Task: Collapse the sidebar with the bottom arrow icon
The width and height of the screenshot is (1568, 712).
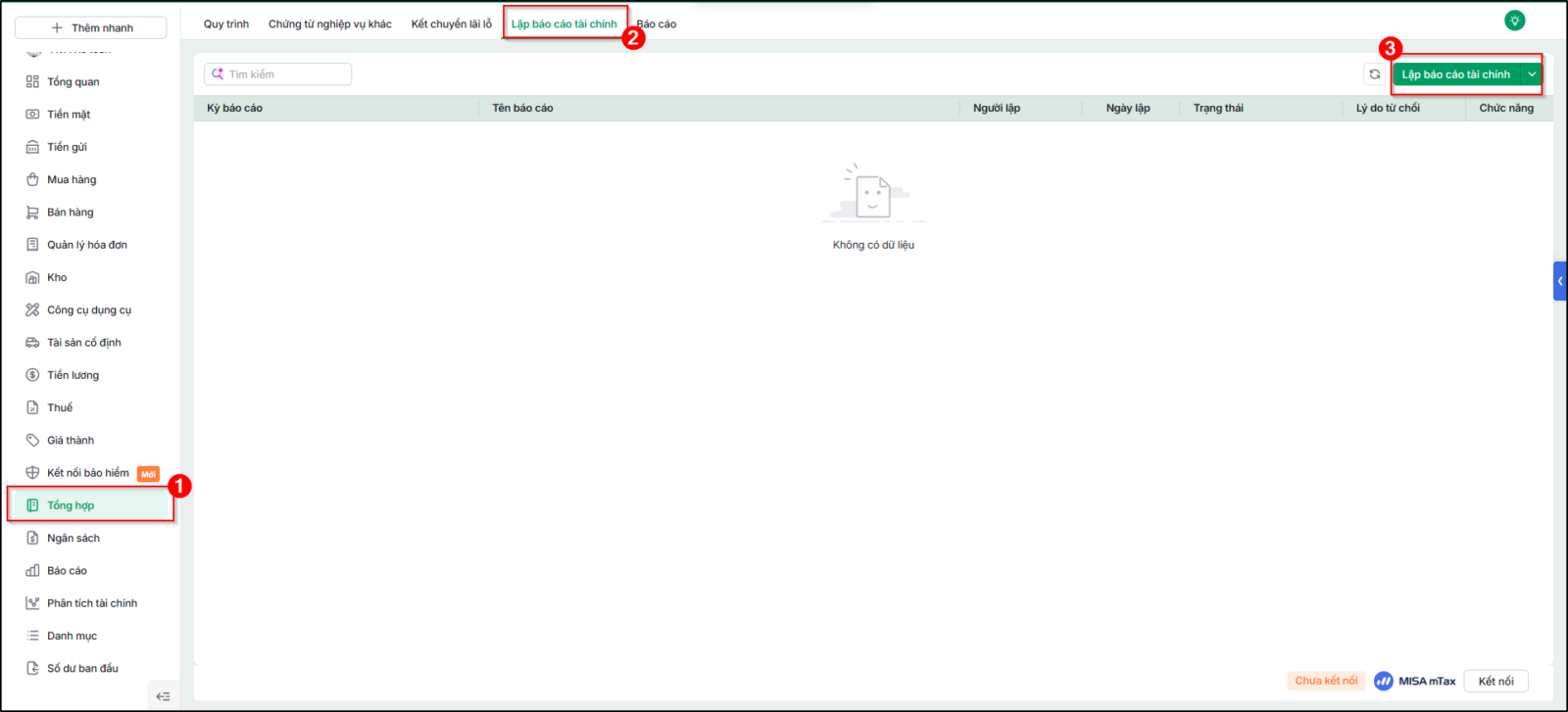Action: point(164,696)
